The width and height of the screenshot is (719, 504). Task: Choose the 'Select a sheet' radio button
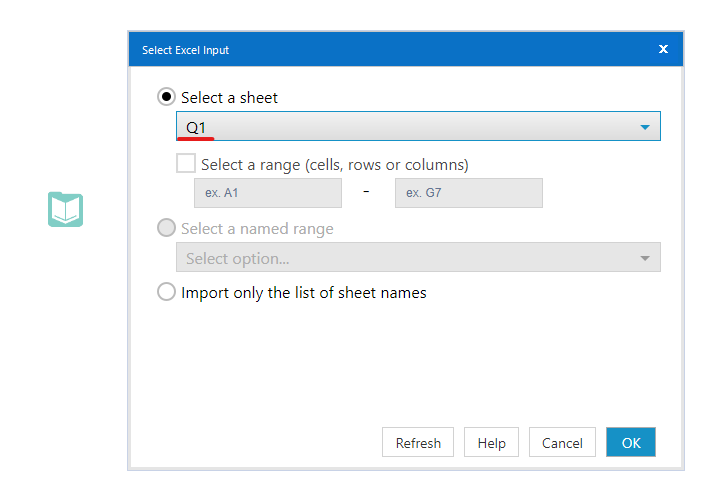[167, 97]
